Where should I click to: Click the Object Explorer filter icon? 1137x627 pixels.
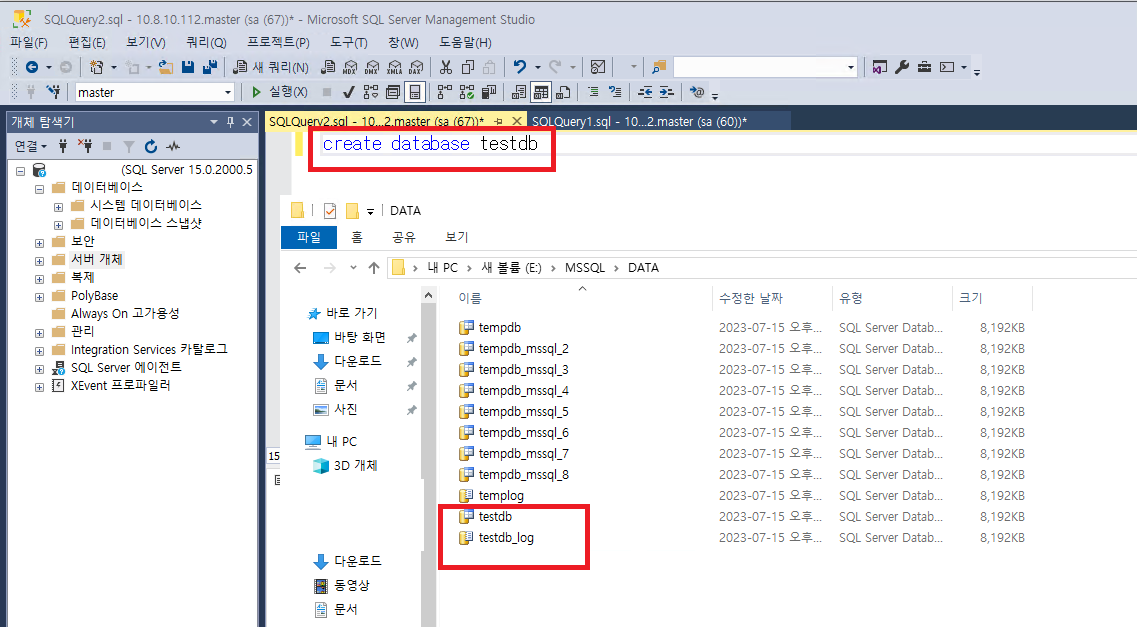[129, 146]
